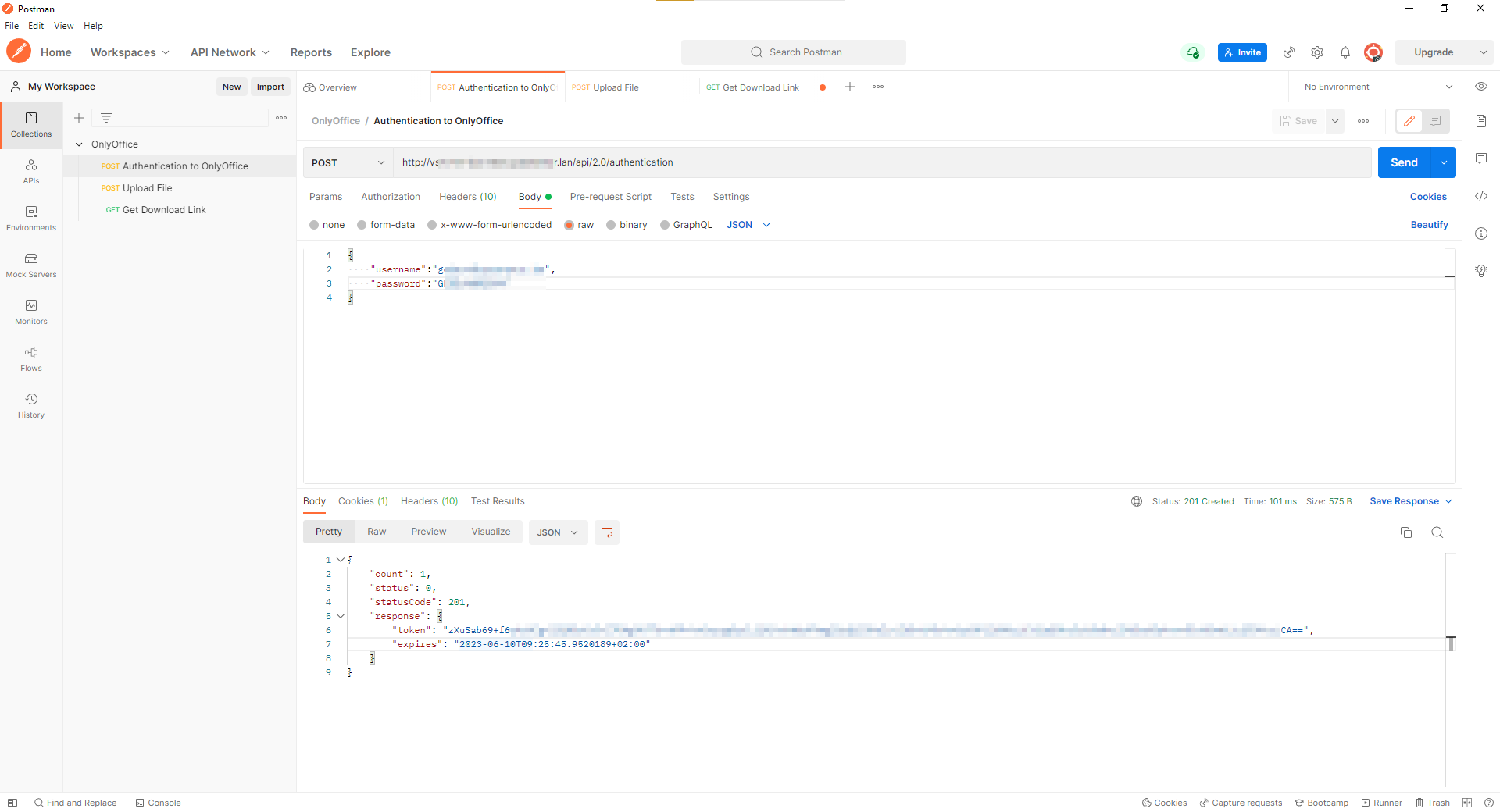This screenshot has height=812, width=1500.
Task: Open capture requests satellite icon in header
Action: click(1289, 52)
